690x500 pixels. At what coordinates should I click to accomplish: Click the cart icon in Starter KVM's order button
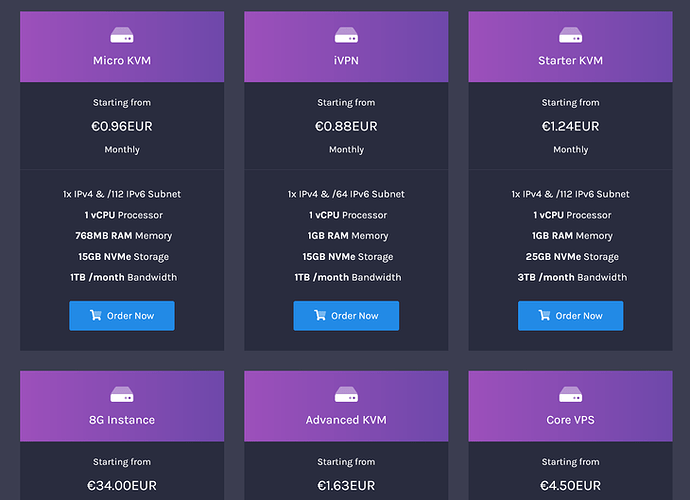click(x=544, y=315)
